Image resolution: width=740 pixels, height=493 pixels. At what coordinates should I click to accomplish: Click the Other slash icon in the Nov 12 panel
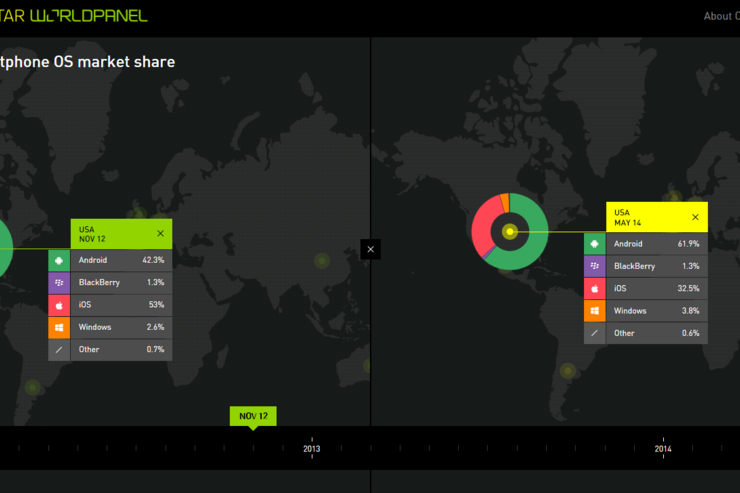click(59, 350)
